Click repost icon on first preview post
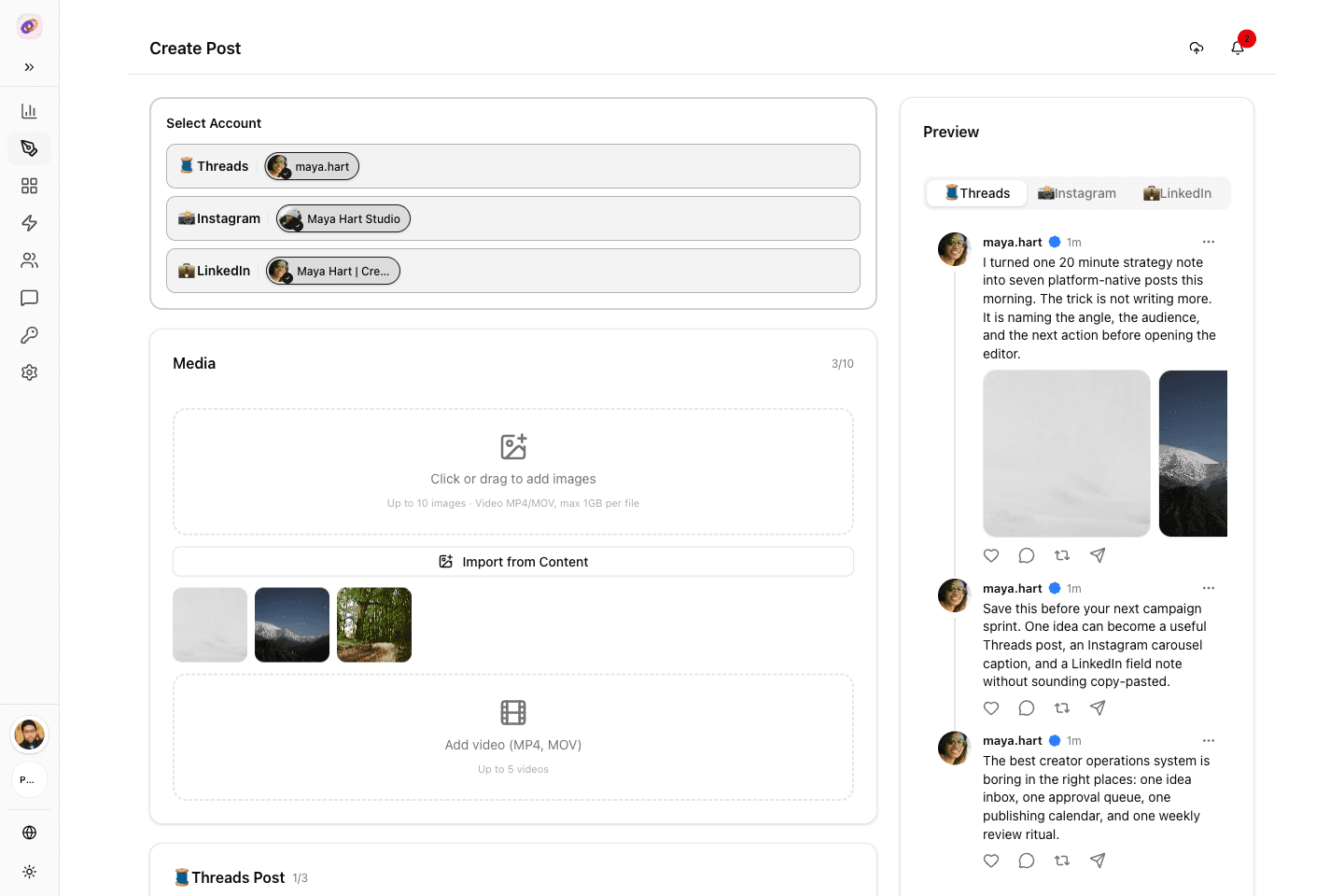The width and height of the screenshot is (1344, 896). click(x=1062, y=555)
